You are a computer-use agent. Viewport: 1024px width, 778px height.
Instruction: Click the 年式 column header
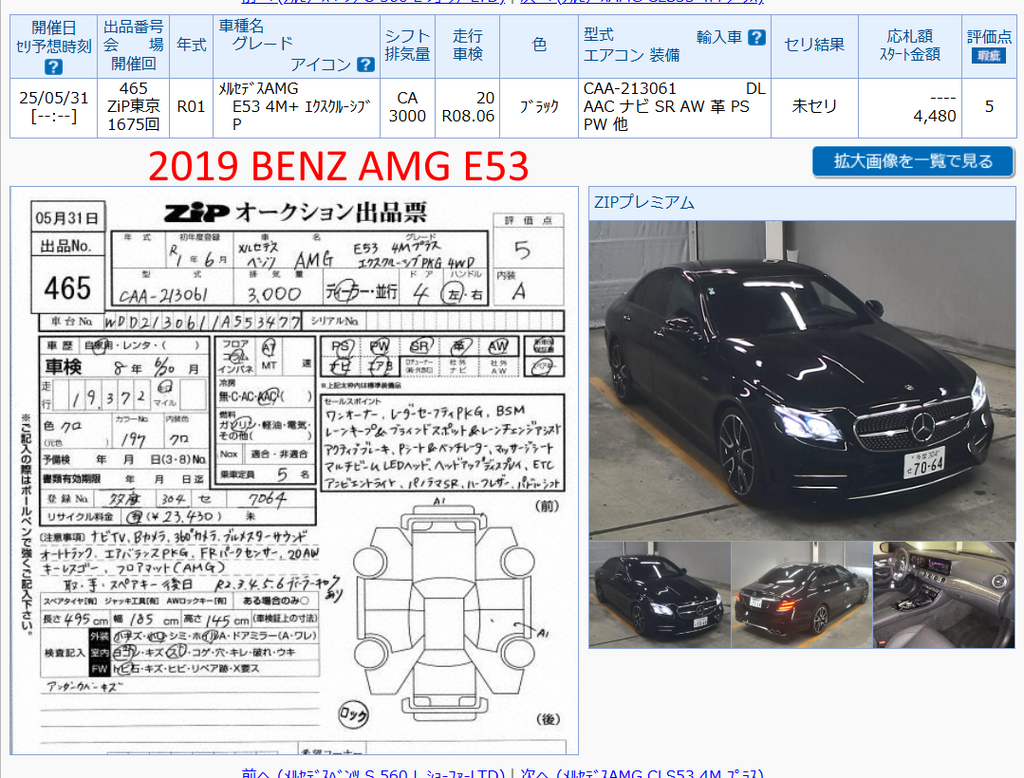pyautogui.click(x=191, y=46)
